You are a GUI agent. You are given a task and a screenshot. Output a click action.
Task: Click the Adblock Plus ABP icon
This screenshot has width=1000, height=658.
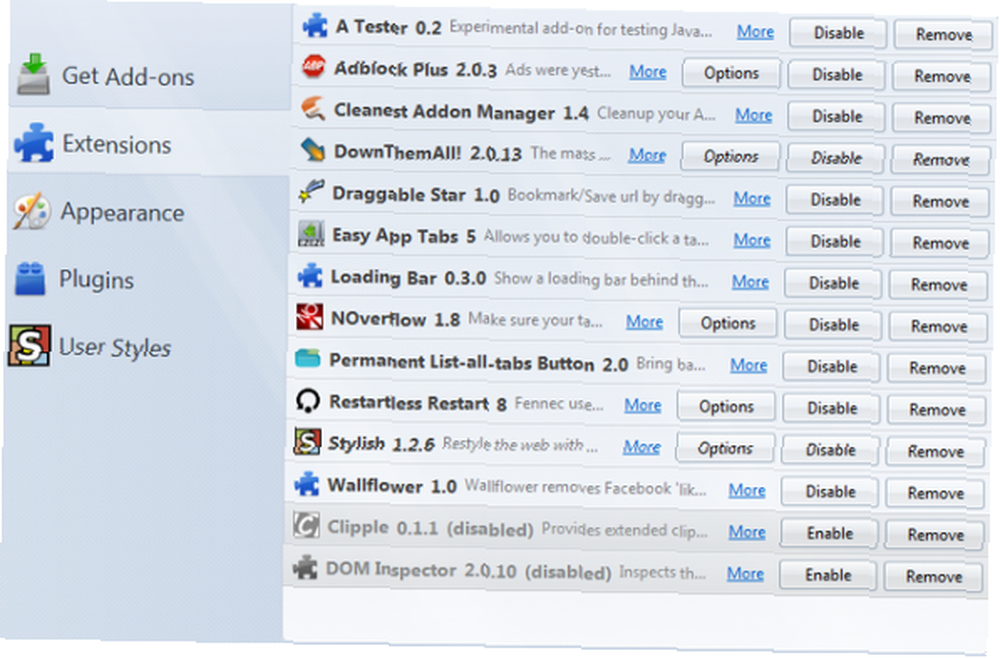(313, 66)
